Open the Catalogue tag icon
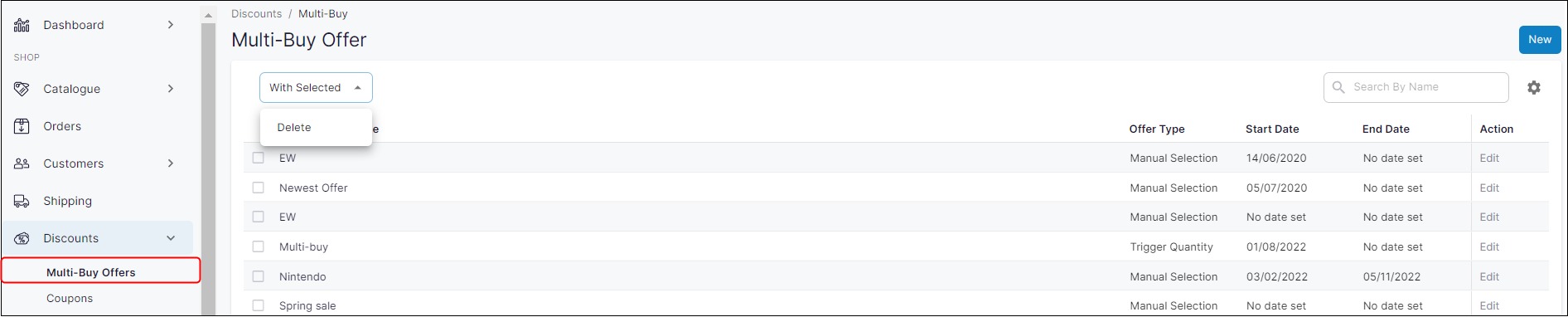This screenshot has height=317, width=1568. (x=22, y=89)
